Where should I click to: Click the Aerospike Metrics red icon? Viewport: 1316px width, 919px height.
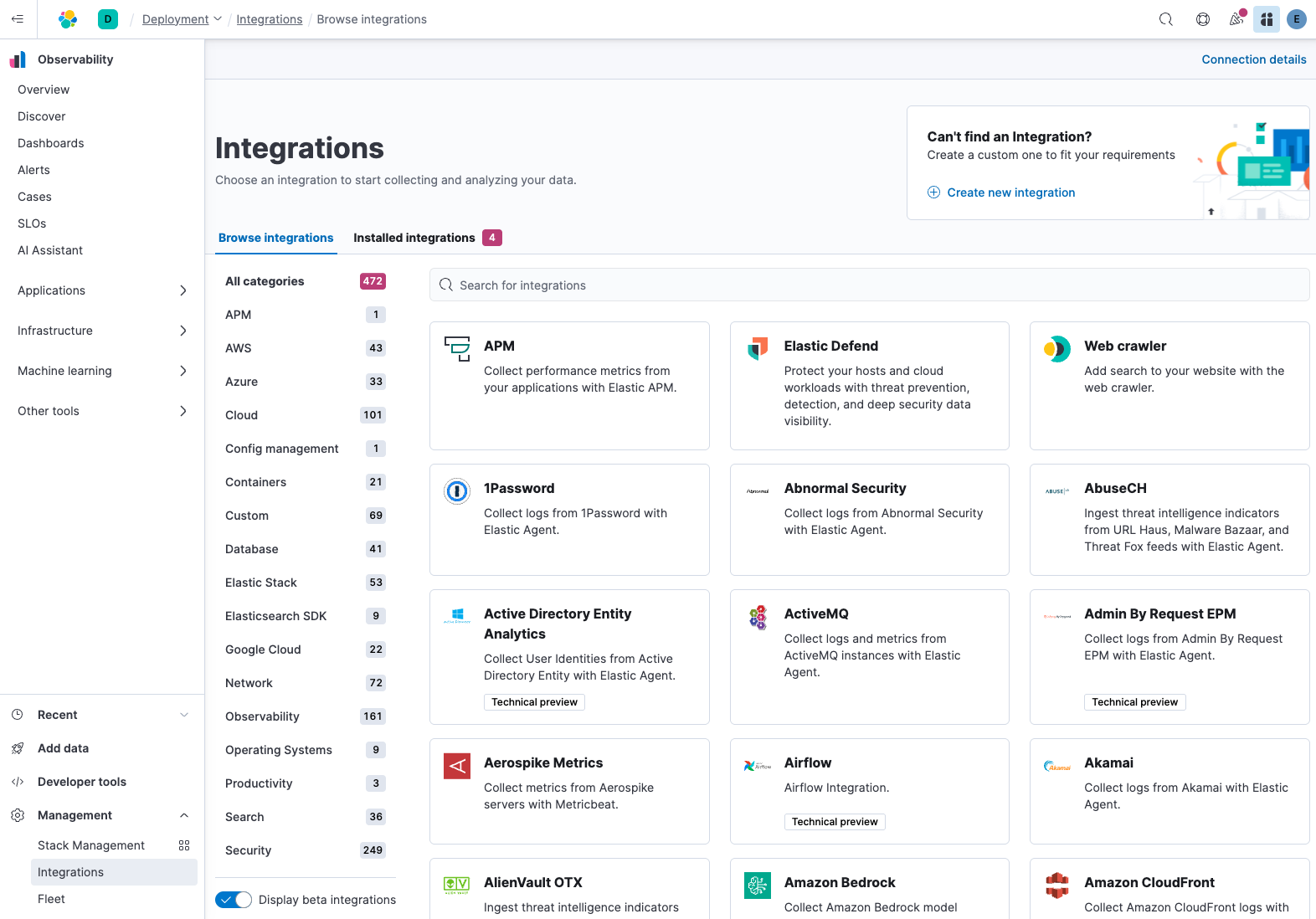457,766
